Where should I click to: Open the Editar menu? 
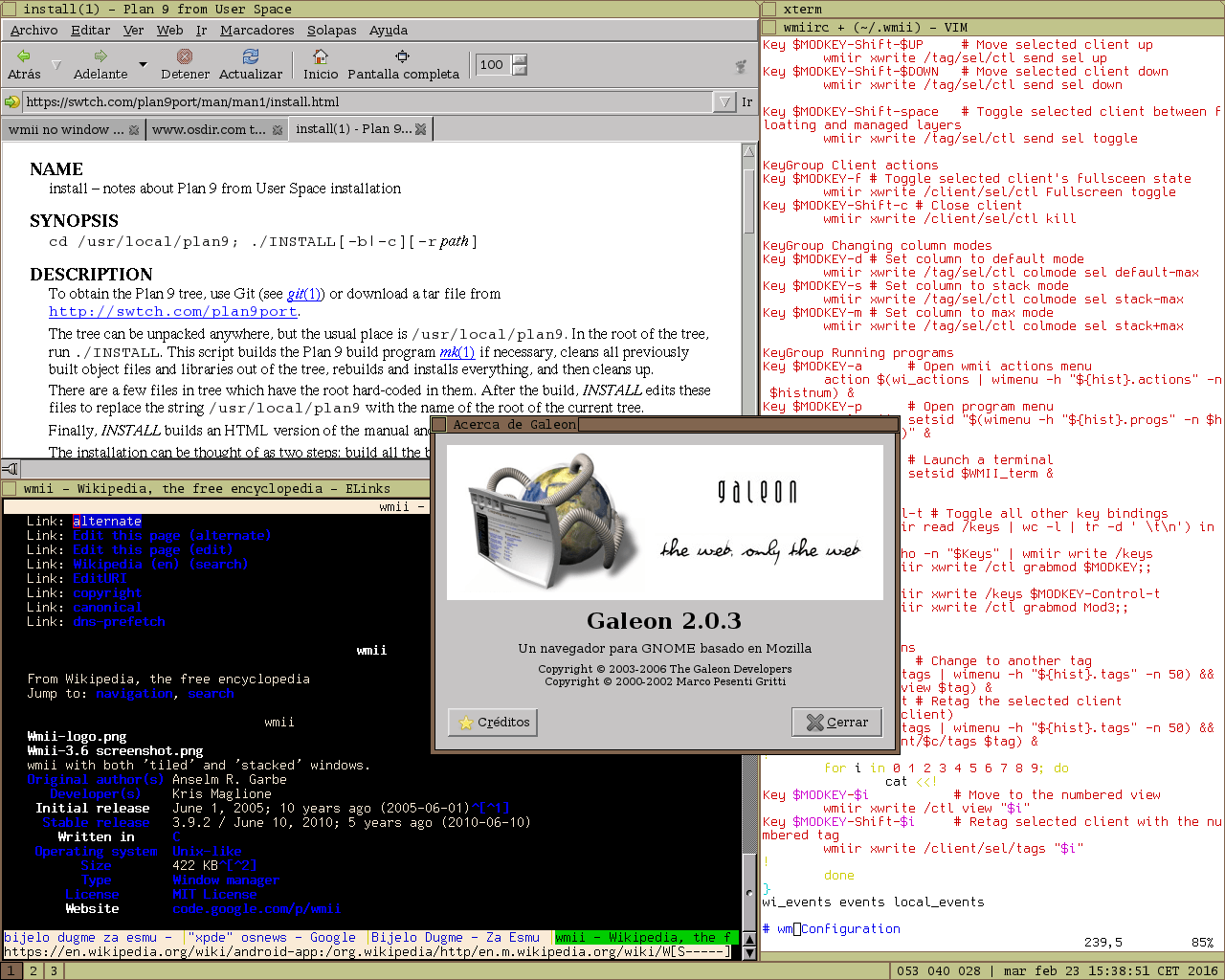[x=90, y=31]
